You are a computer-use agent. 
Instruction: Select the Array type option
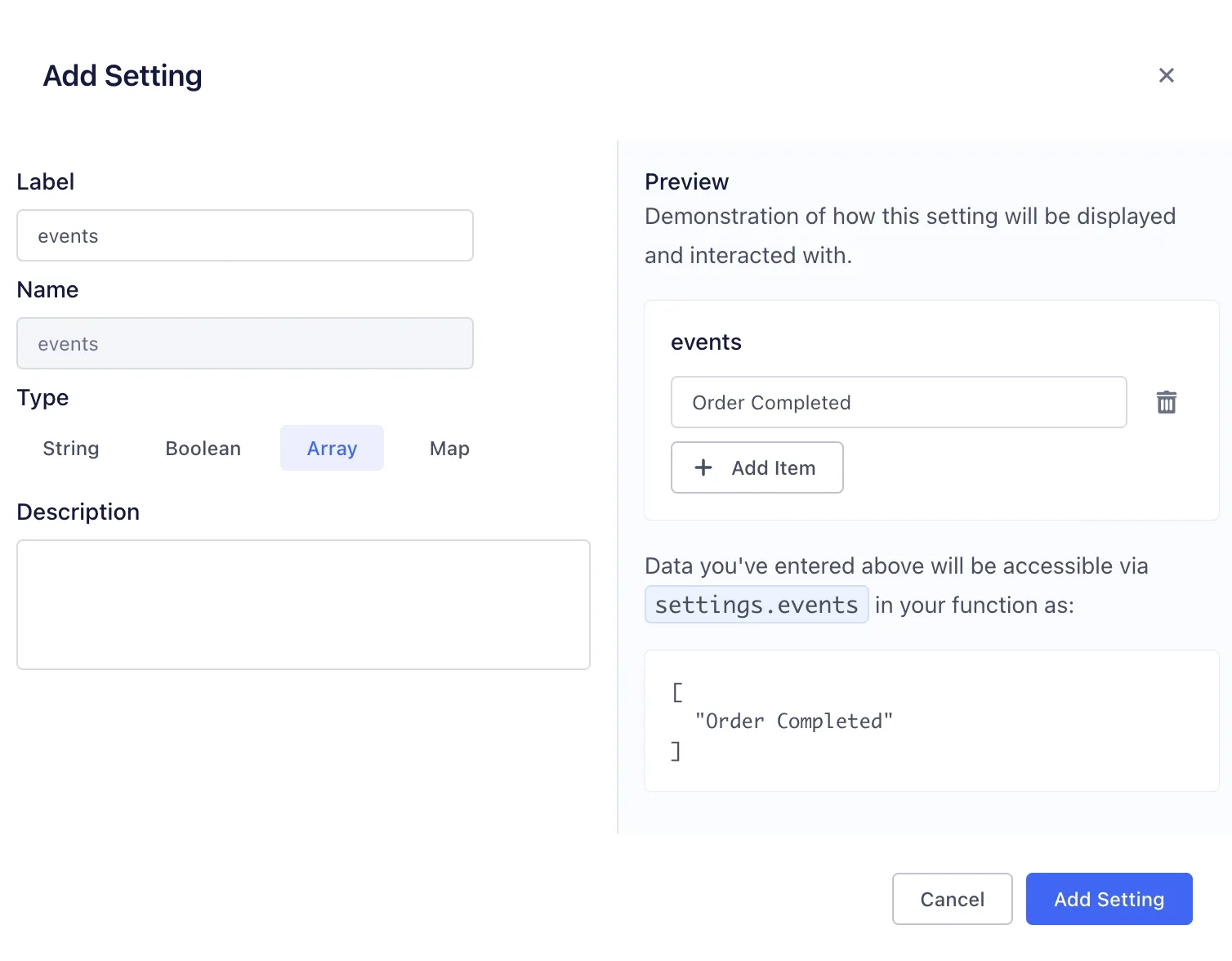tap(332, 448)
